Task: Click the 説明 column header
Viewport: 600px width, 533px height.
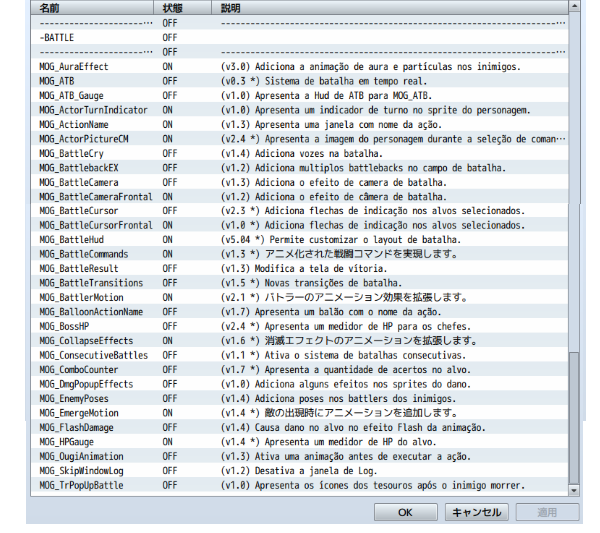Action: coord(390,8)
